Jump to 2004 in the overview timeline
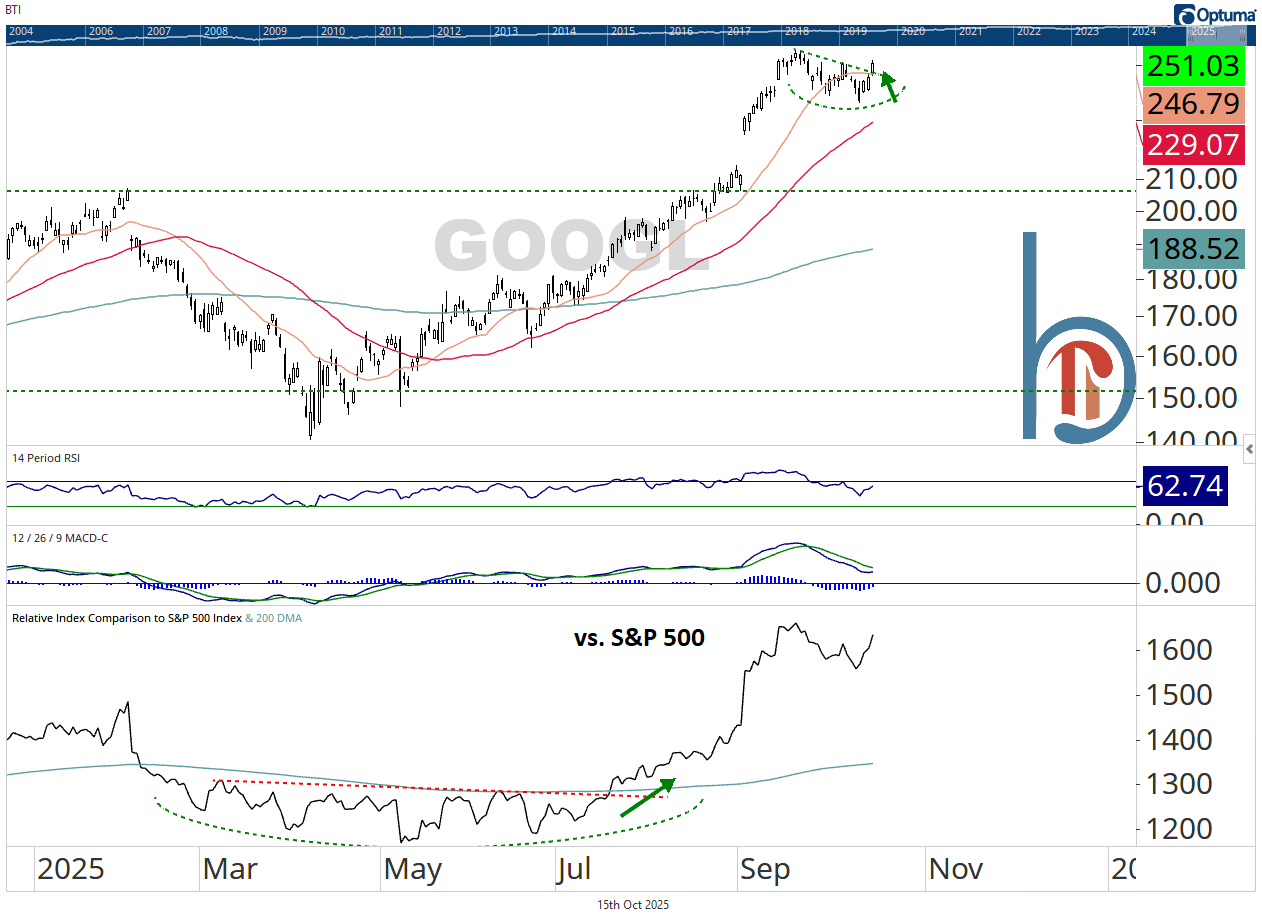This screenshot has height=924, width=1262. click(20, 32)
